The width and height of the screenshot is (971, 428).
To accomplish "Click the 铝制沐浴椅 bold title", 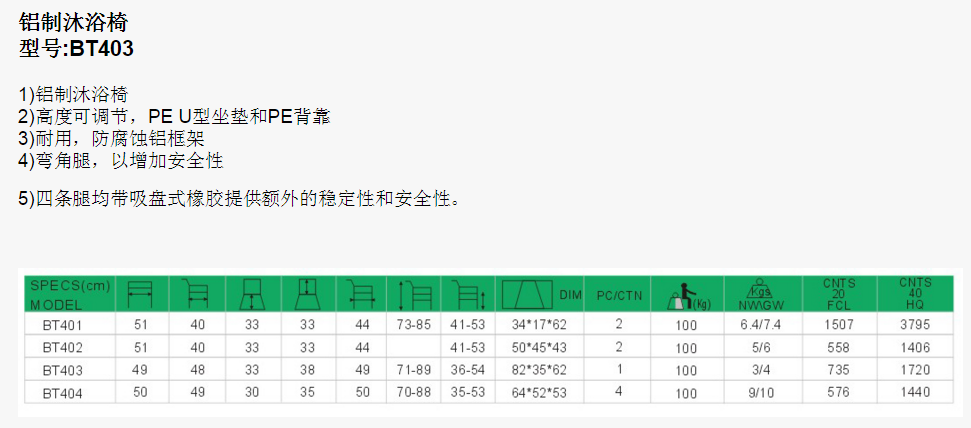I will pyautogui.click(x=73, y=21).
